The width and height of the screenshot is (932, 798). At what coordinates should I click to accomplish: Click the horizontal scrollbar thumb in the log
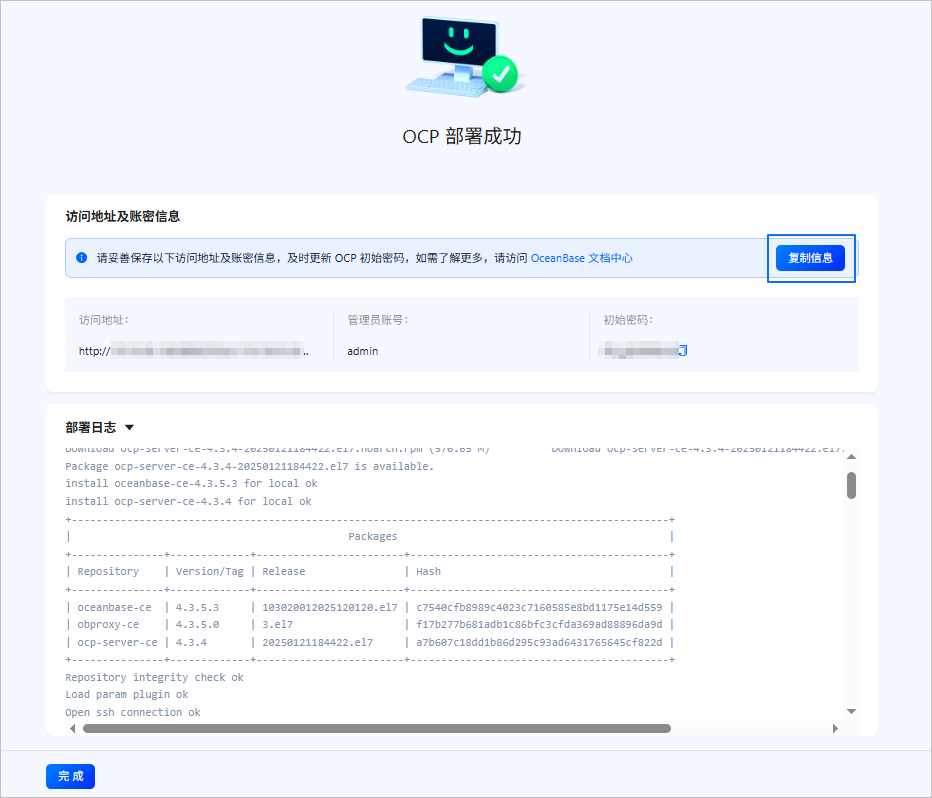click(377, 728)
